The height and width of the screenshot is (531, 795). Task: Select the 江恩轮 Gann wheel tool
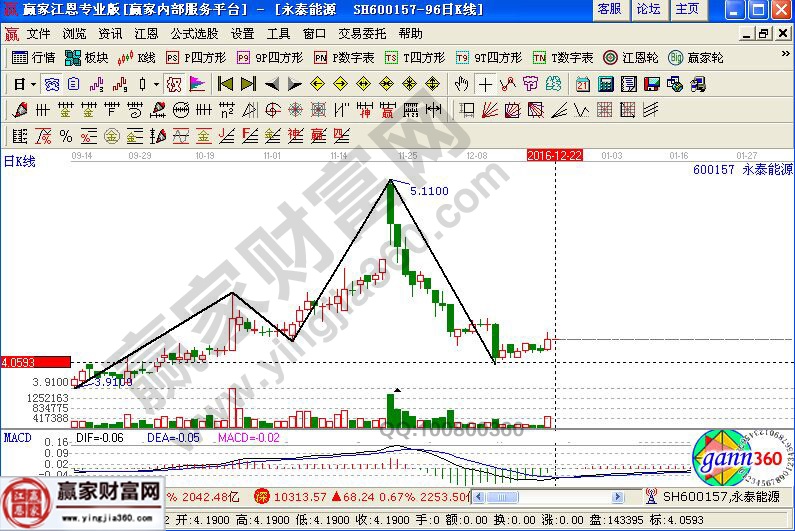(630, 58)
